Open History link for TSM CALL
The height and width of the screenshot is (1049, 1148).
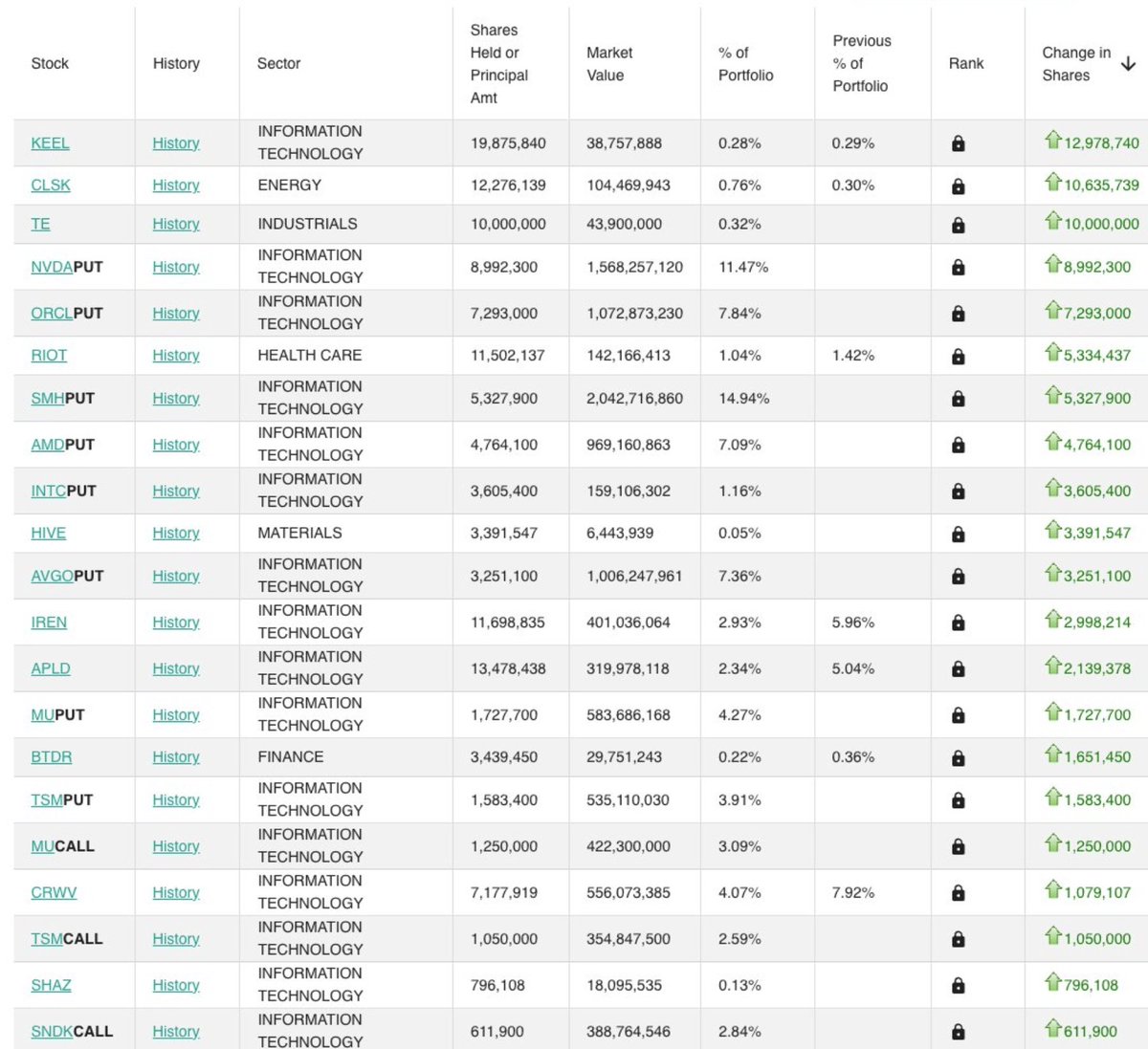[176, 940]
